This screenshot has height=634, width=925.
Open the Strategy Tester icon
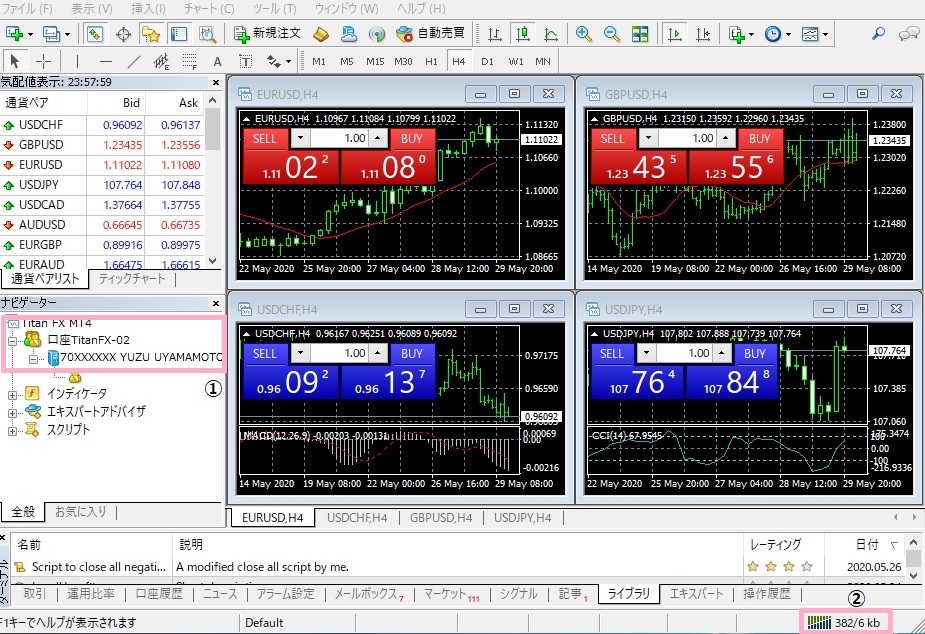pyautogui.click(x=208, y=34)
